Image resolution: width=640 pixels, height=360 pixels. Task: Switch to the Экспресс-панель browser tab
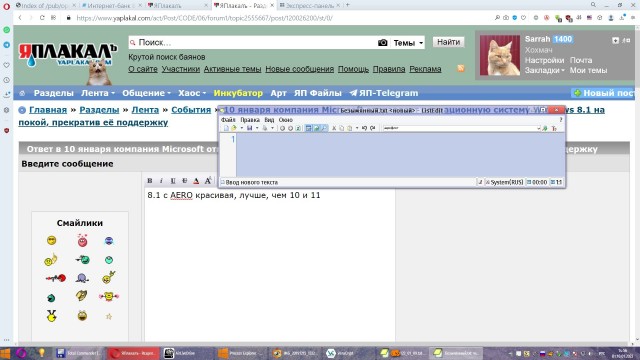309,5
